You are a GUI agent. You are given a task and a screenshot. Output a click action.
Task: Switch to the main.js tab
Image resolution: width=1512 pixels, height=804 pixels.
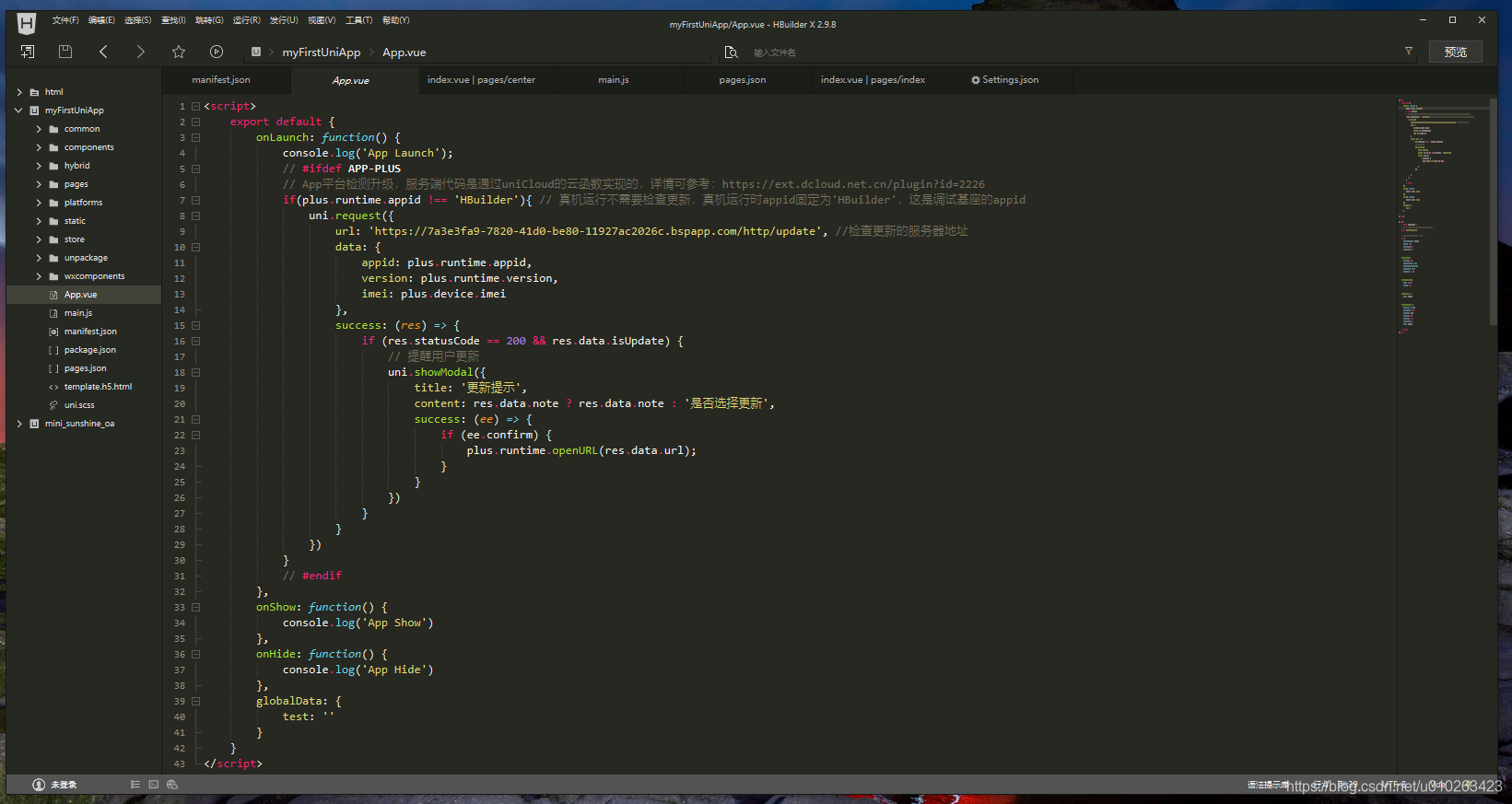pos(614,80)
